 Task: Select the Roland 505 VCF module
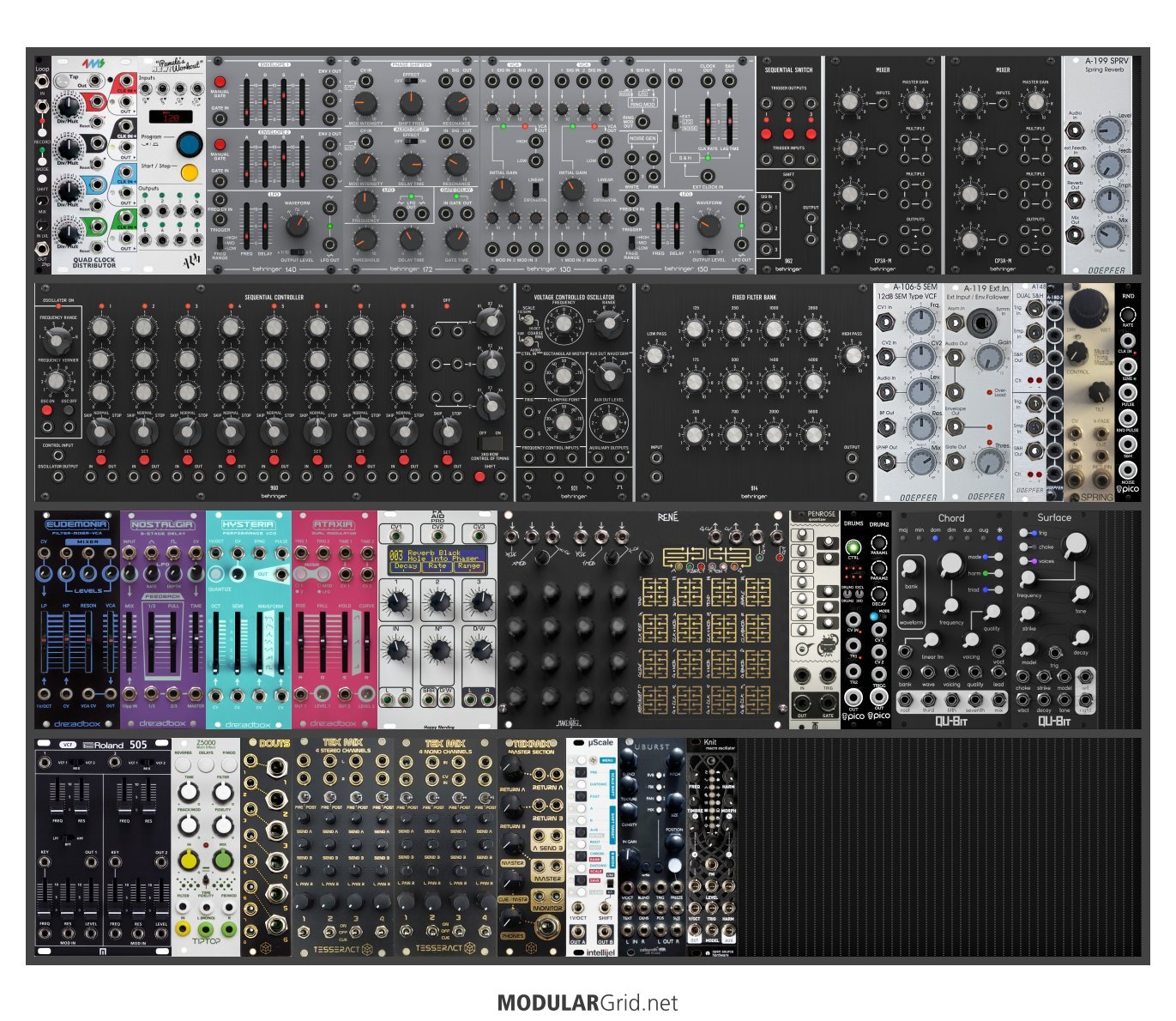coord(103,847)
